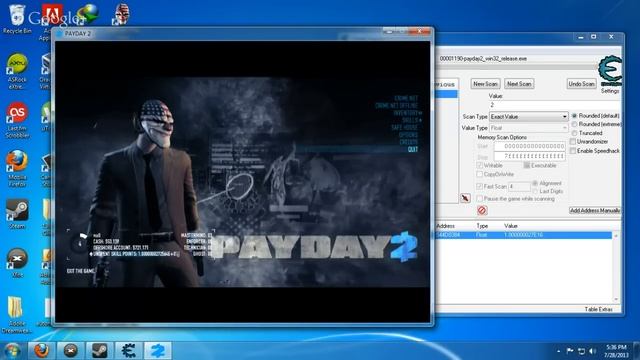Switch to Cheat Engine in the taskbar
This screenshot has height=360, width=640.
click(x=129, y=351)
